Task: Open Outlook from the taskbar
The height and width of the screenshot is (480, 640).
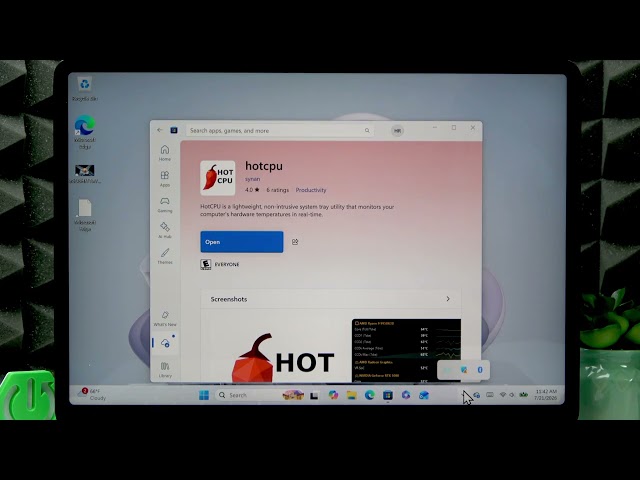Action: coord(424,395)
